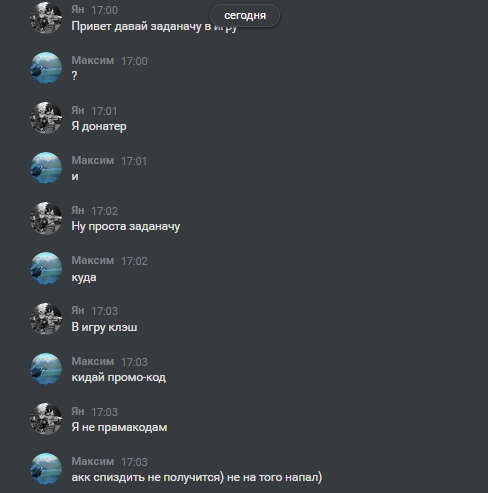Click Ян's avatar beside "Я донатер"
This screenshot has width=488, height=493.
tap(46, 118)
